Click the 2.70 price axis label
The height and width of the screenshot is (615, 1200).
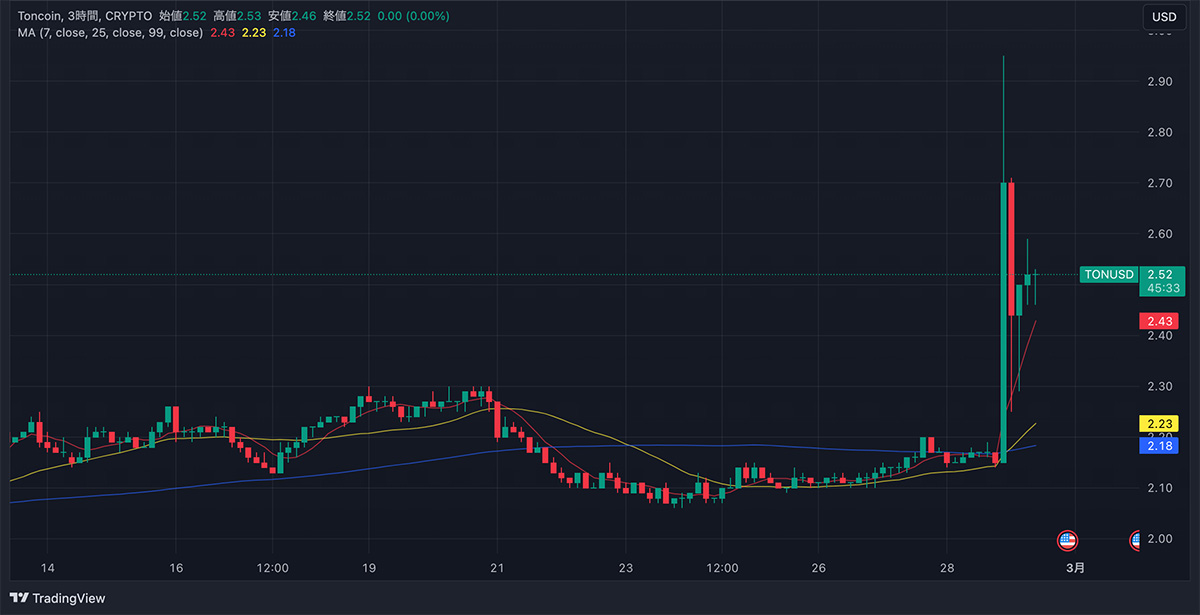(1160, 184)
